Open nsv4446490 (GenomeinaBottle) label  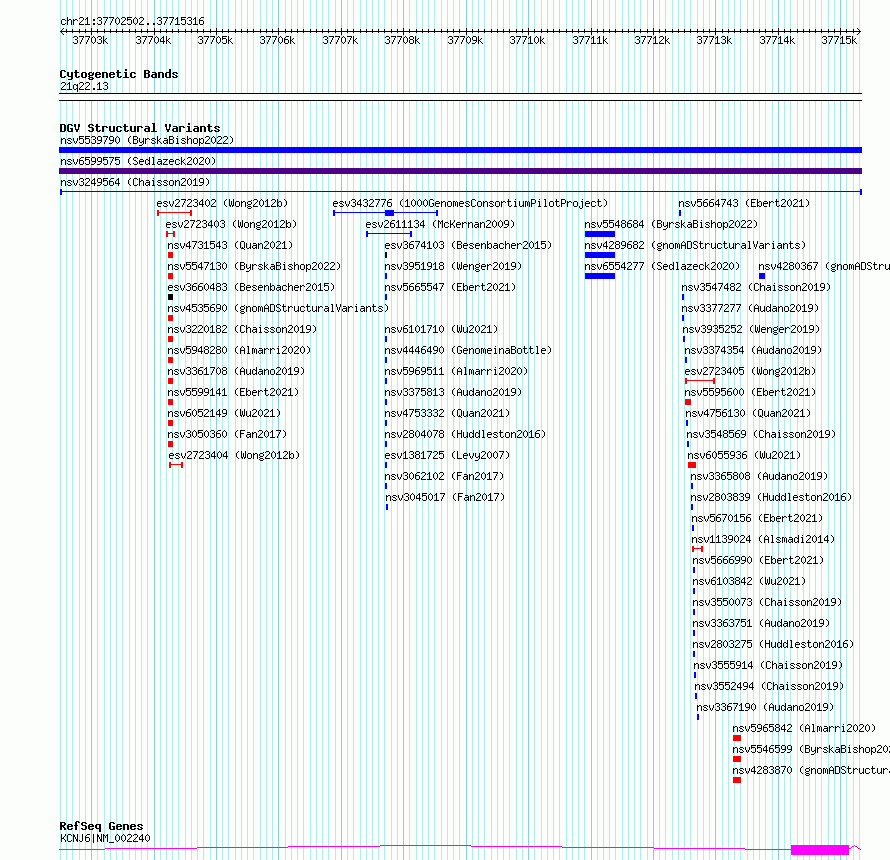(x=468, y=350)
